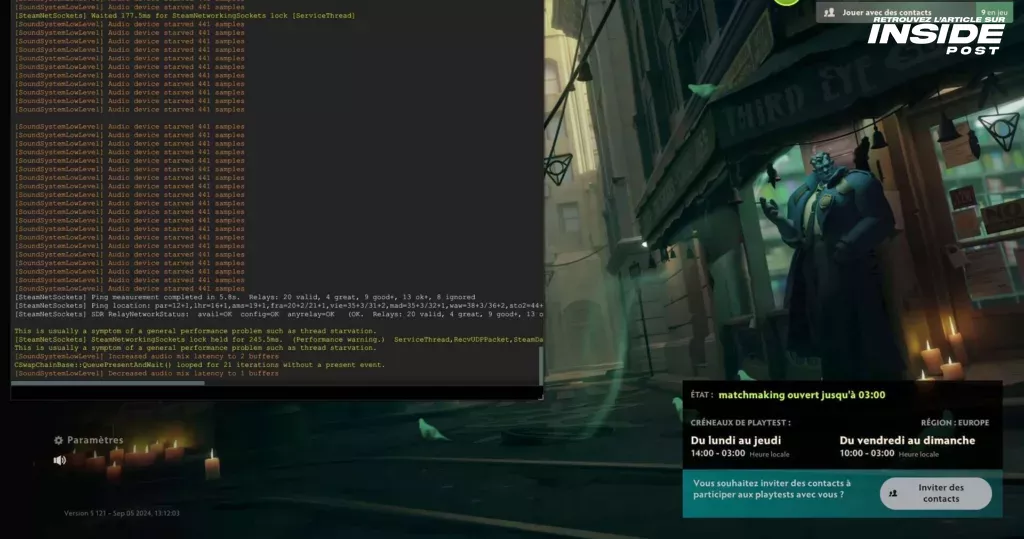
Task: Click the 'Ping location: par=12+1' console line
Action: (279, 305)
